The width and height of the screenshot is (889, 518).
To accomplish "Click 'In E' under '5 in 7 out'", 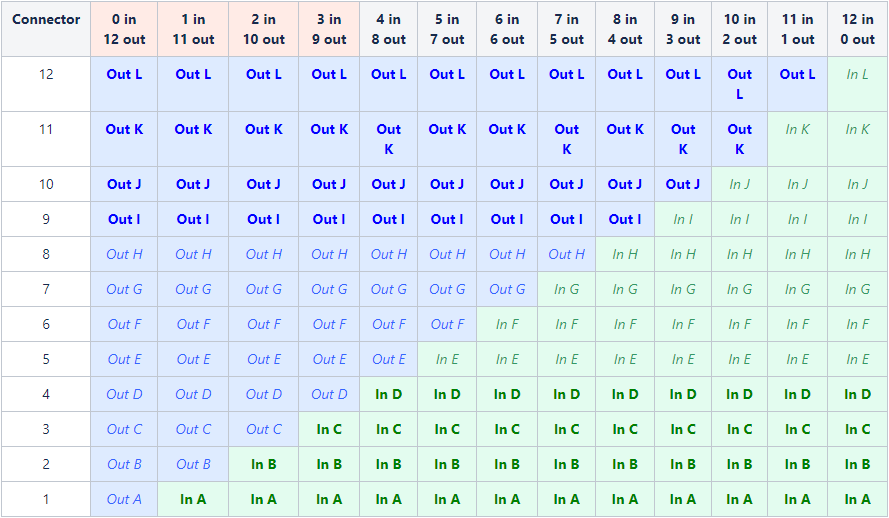I will click(x=447, y=359).
